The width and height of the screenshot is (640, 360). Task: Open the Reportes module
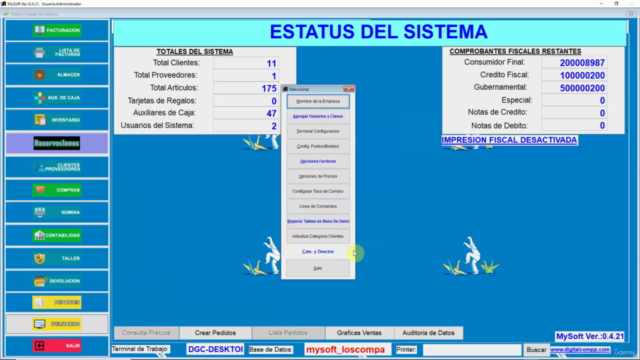pyautogui.click(x=57, y=302)
